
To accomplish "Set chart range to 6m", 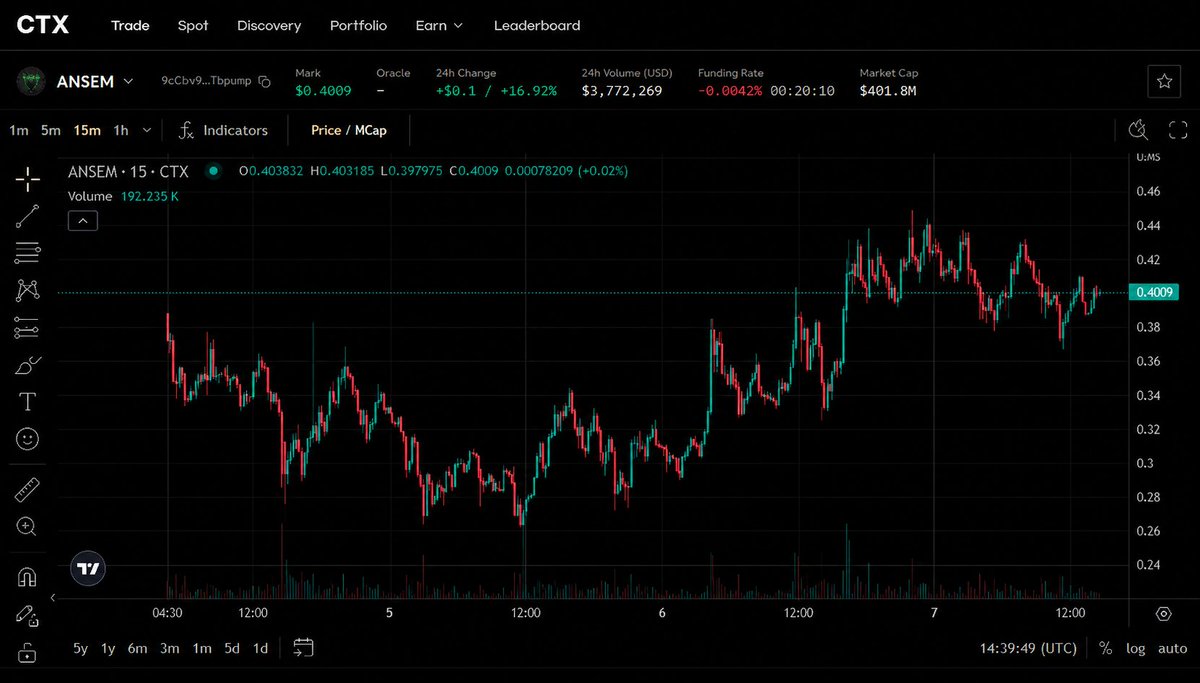I will click(137, 648).
